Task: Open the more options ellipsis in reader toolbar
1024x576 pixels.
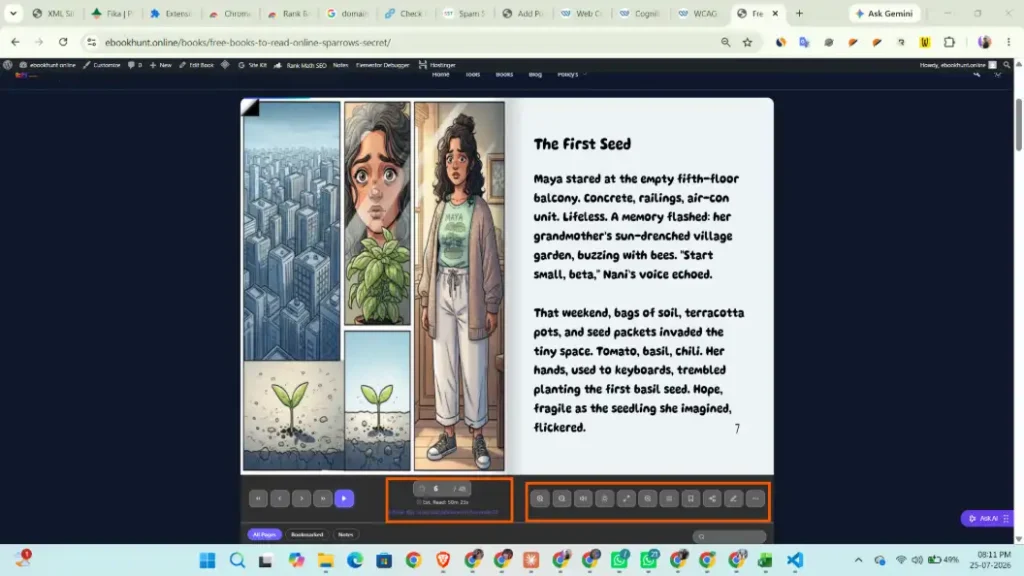Action: tap(756, 498)
